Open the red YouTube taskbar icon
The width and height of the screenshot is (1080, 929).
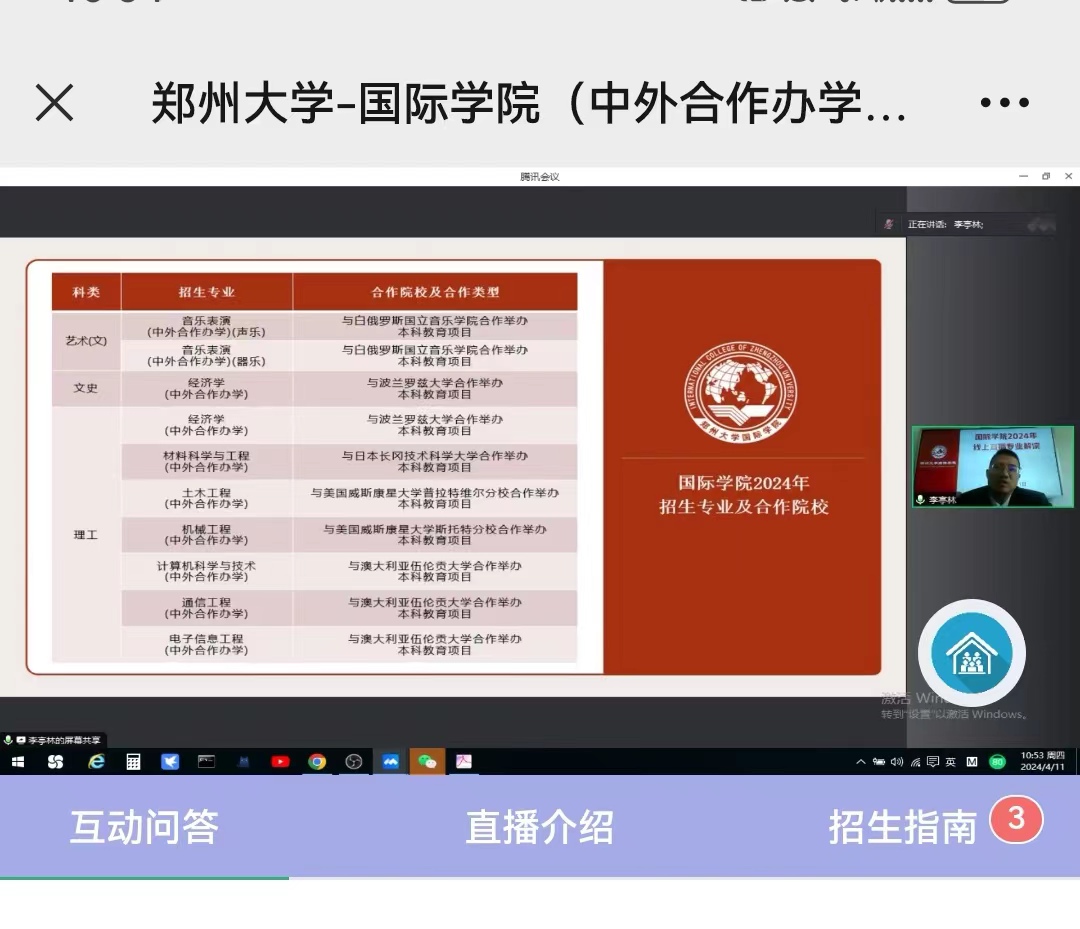pos(280,762)
